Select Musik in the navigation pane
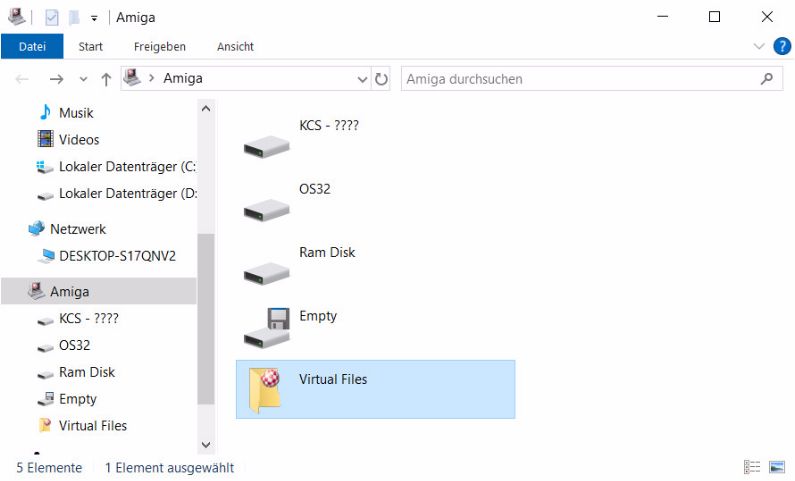This screenshot has width=795, height=481. coord(76,113)
